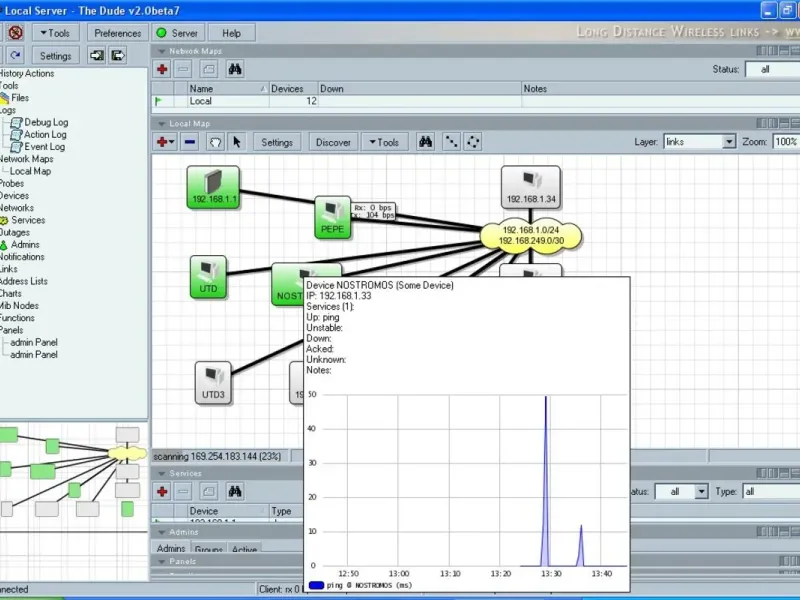Switch to the Admins tab

[171, 548]
